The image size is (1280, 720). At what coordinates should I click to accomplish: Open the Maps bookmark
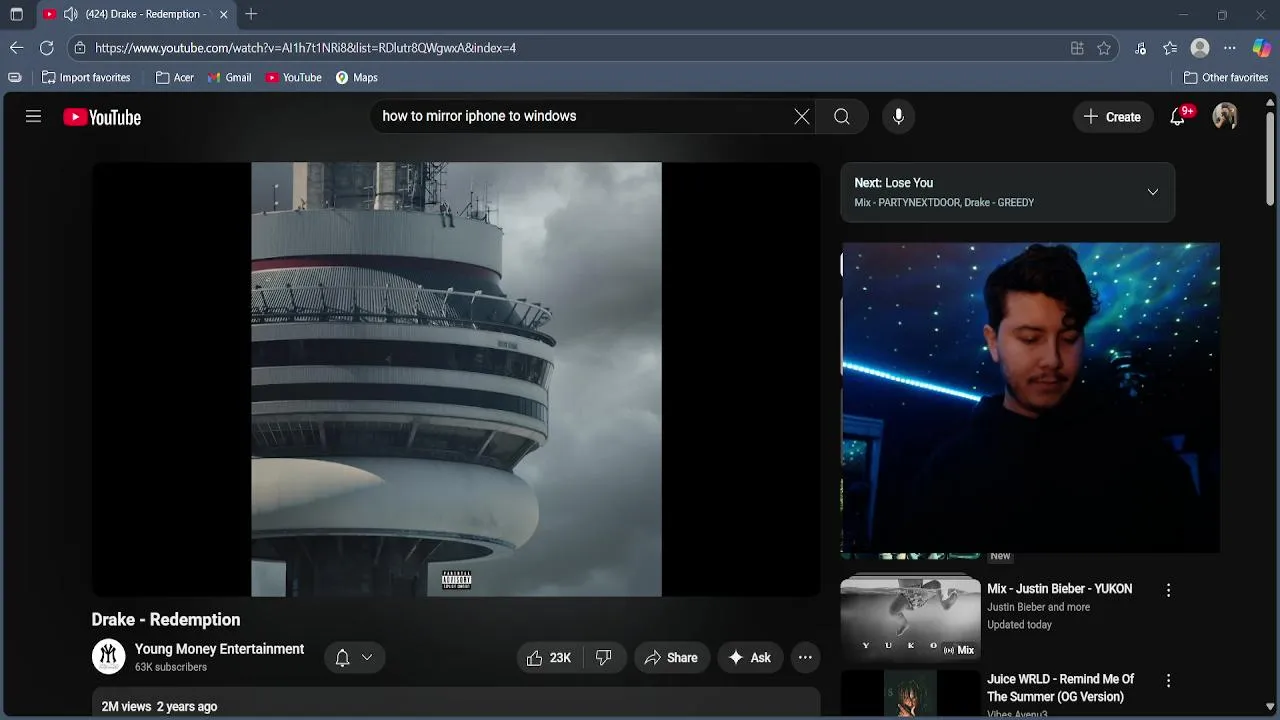pos(357,77)
